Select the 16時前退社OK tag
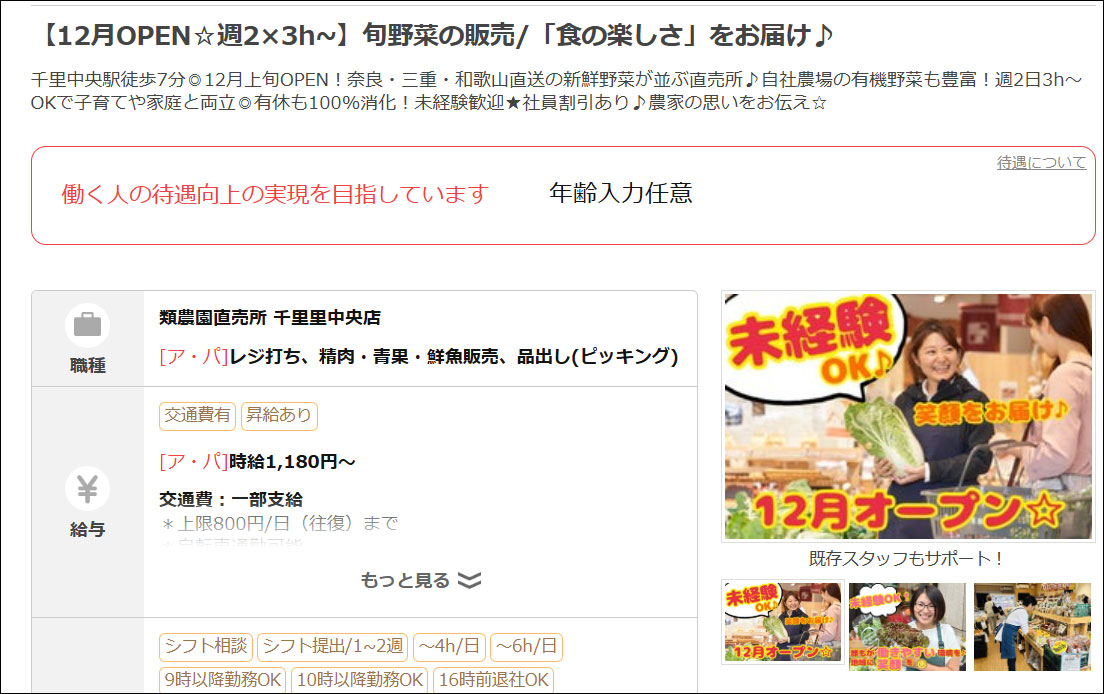Screen dimensions: 1104x694 pos(493,680)
